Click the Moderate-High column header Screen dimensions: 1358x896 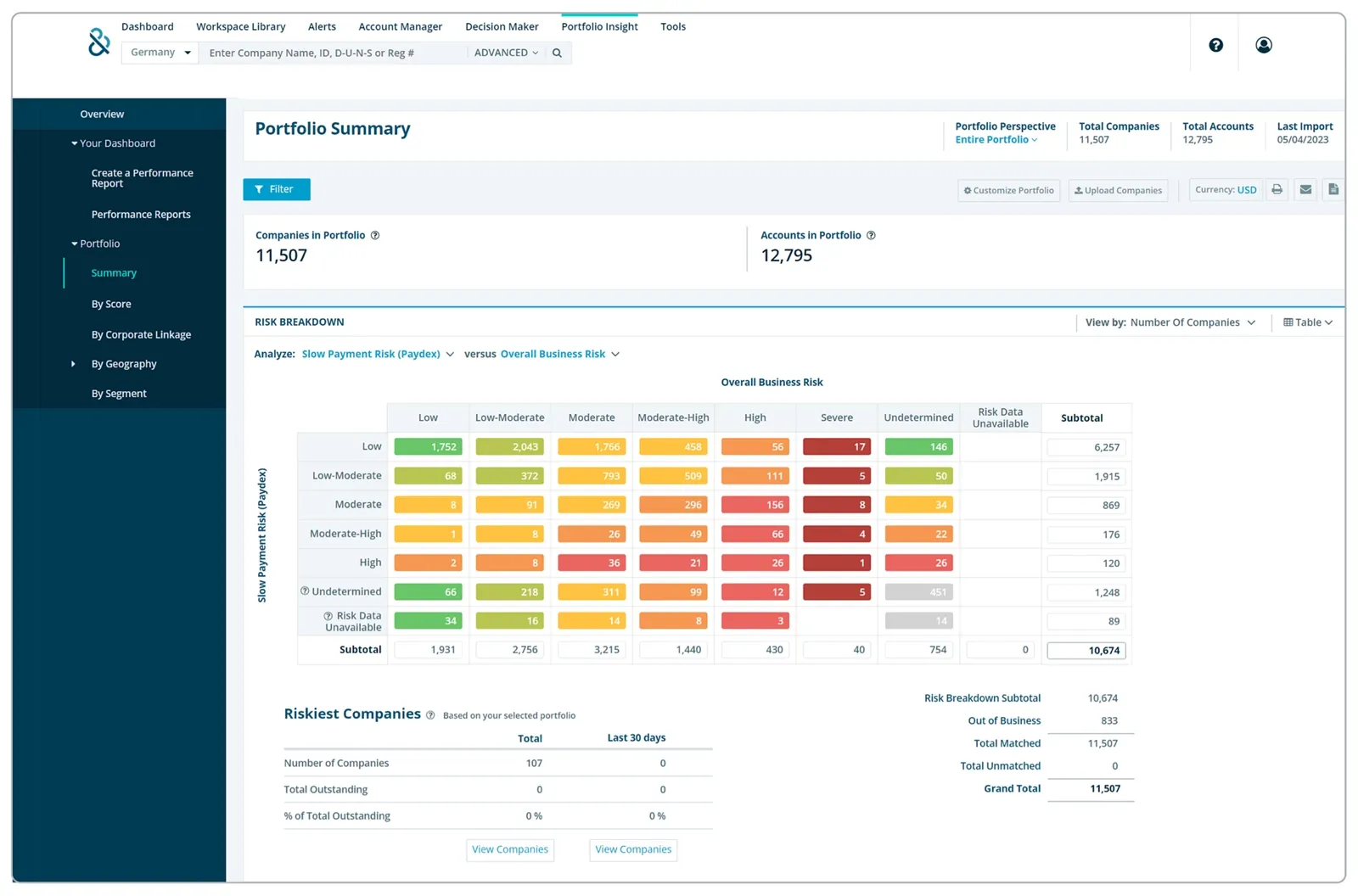pyautogui.click(x=673, y=417)
